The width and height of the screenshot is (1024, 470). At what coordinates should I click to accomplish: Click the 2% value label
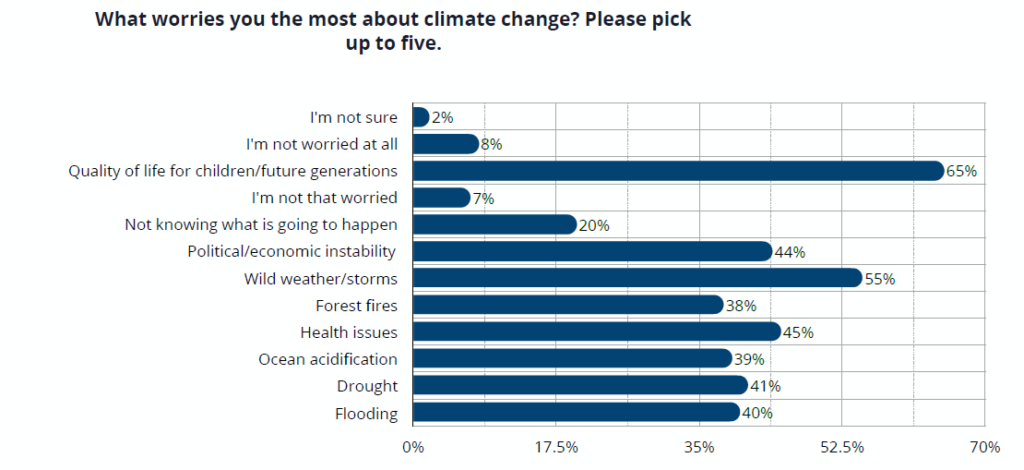click(x=442, y=117)
